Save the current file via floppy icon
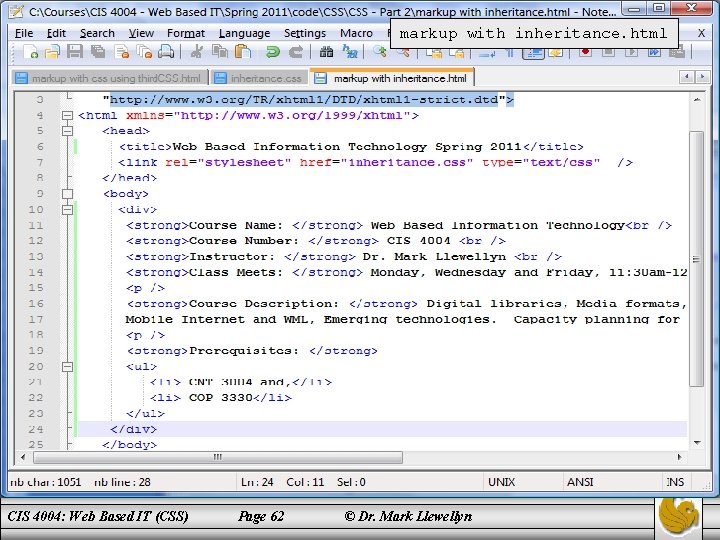Viewport: 720px width, 540px height. click(74, 51)
